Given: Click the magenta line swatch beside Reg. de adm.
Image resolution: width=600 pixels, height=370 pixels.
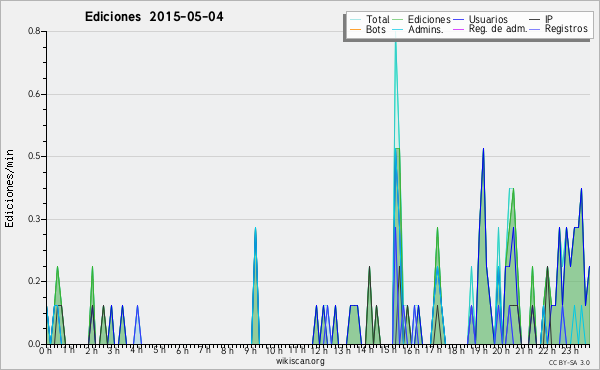Looking at the screenshot, I should [x=458, y=29].
